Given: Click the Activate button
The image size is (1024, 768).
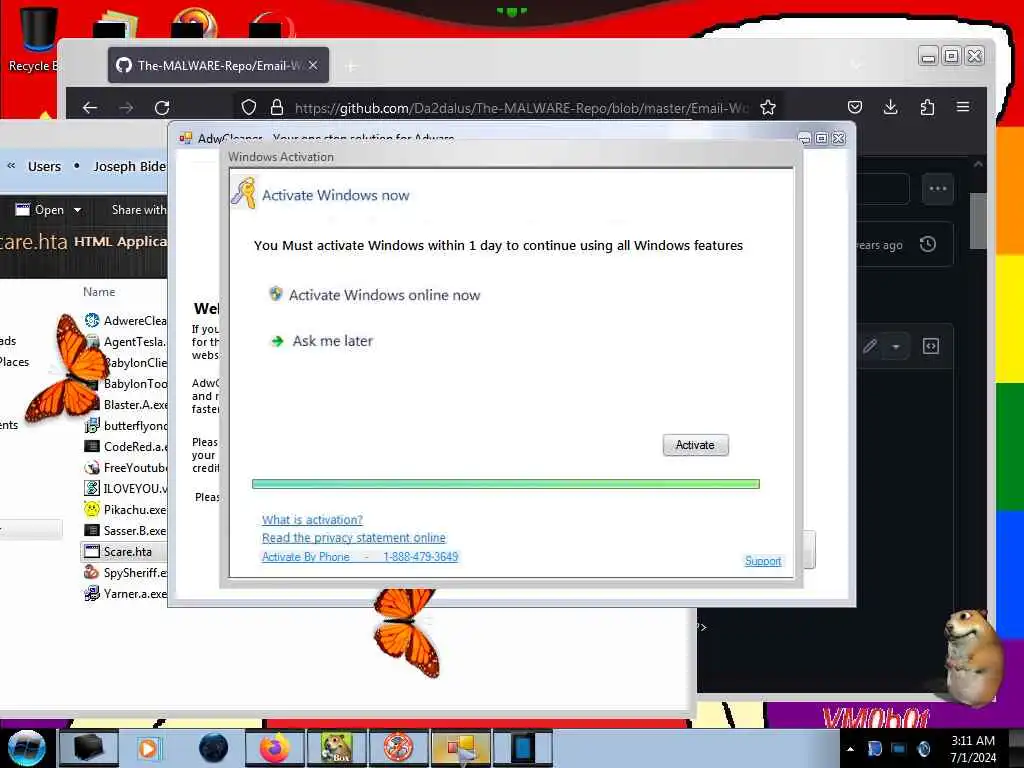Looking at the screenshot, I should click(695, 445).
